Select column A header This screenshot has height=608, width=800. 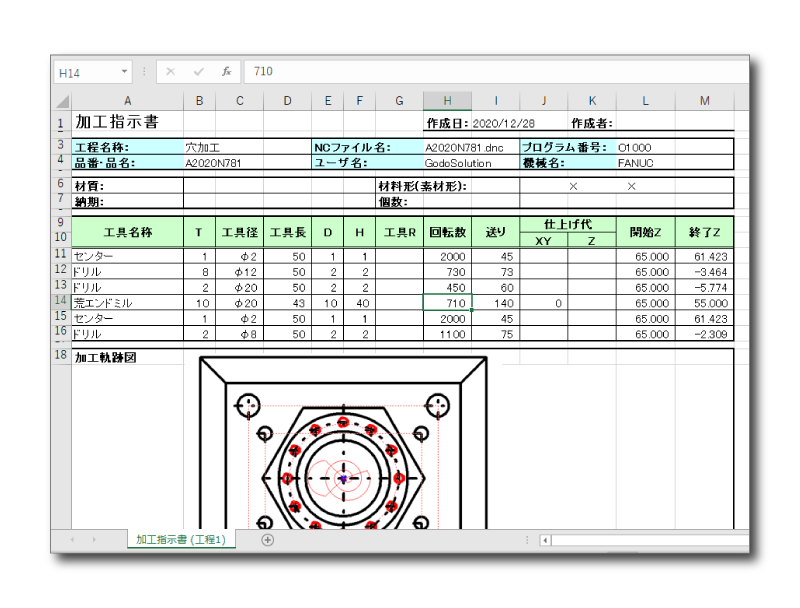[128, 101]
